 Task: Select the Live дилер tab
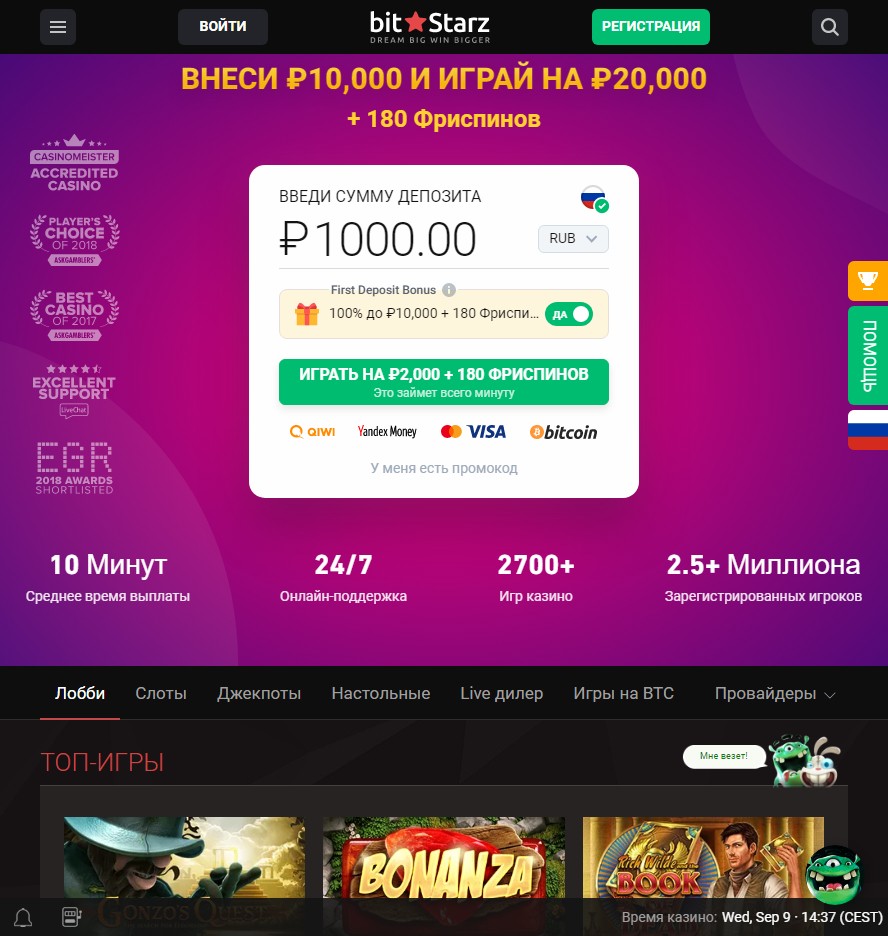(501, 694)
